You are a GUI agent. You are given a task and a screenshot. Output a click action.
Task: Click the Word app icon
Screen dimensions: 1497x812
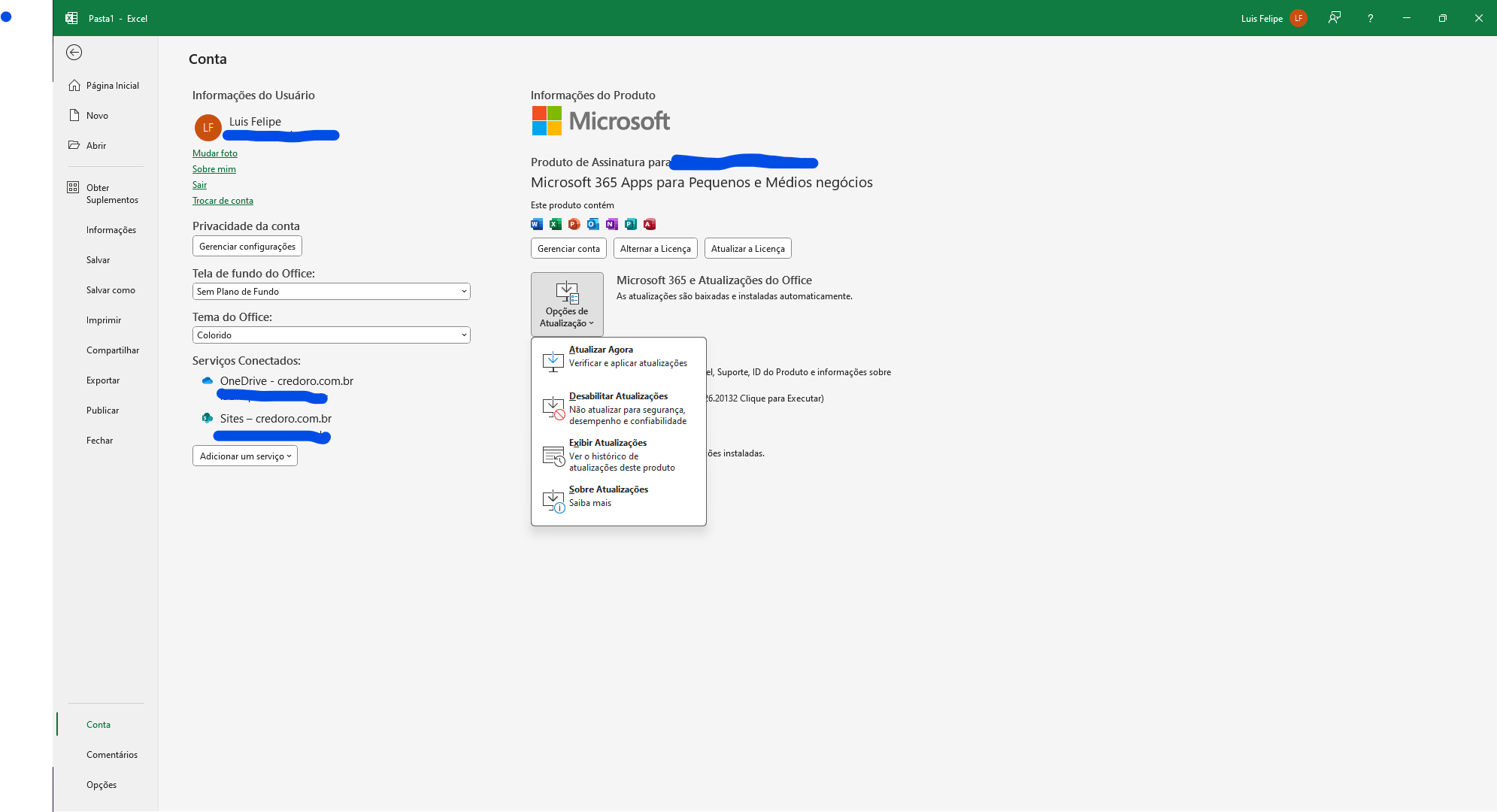click(x=537, y=224)
